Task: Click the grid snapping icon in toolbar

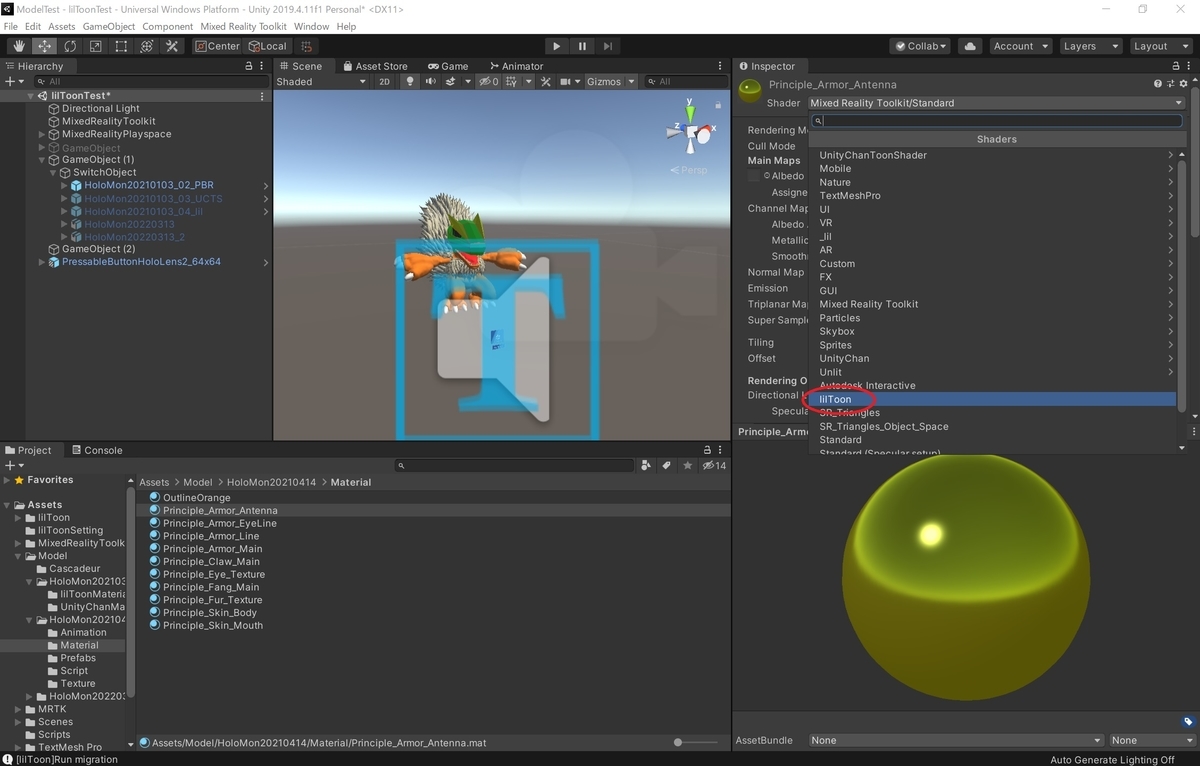Action: tap(307, 46)
